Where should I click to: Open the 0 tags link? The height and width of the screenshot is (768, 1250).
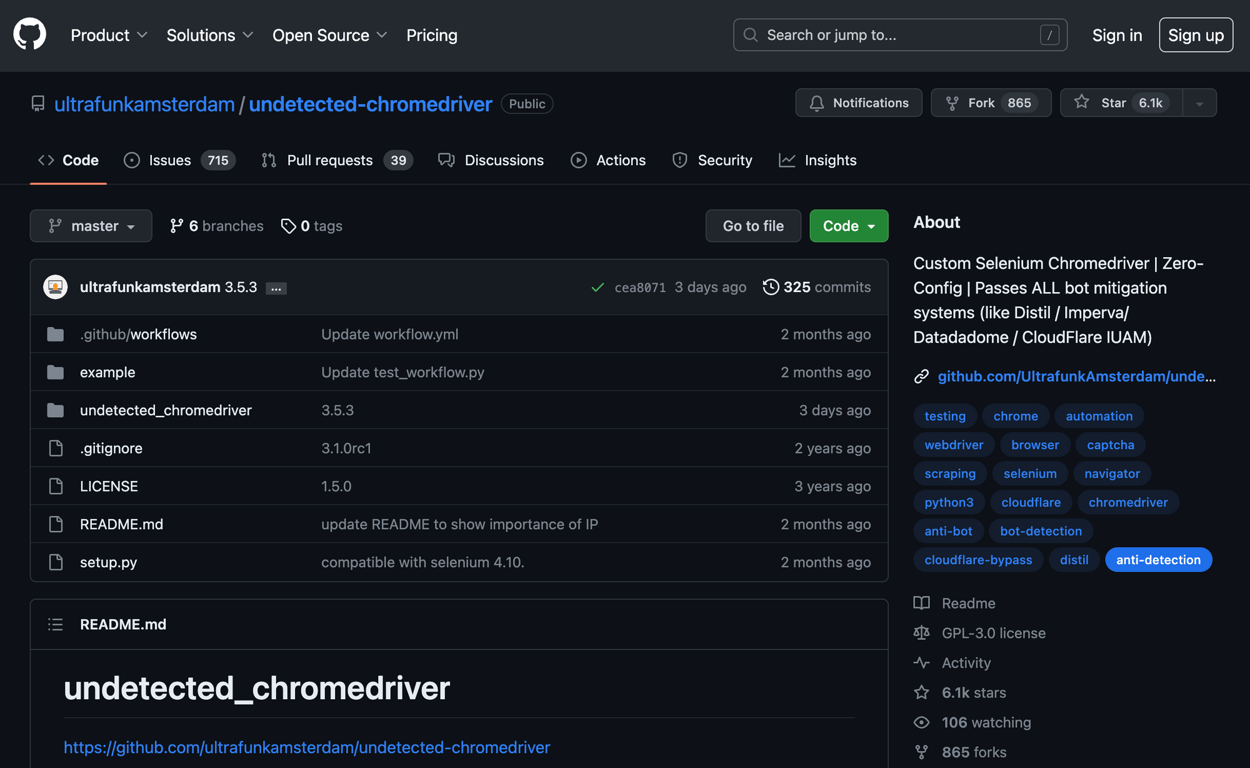(x=312, y=226)
